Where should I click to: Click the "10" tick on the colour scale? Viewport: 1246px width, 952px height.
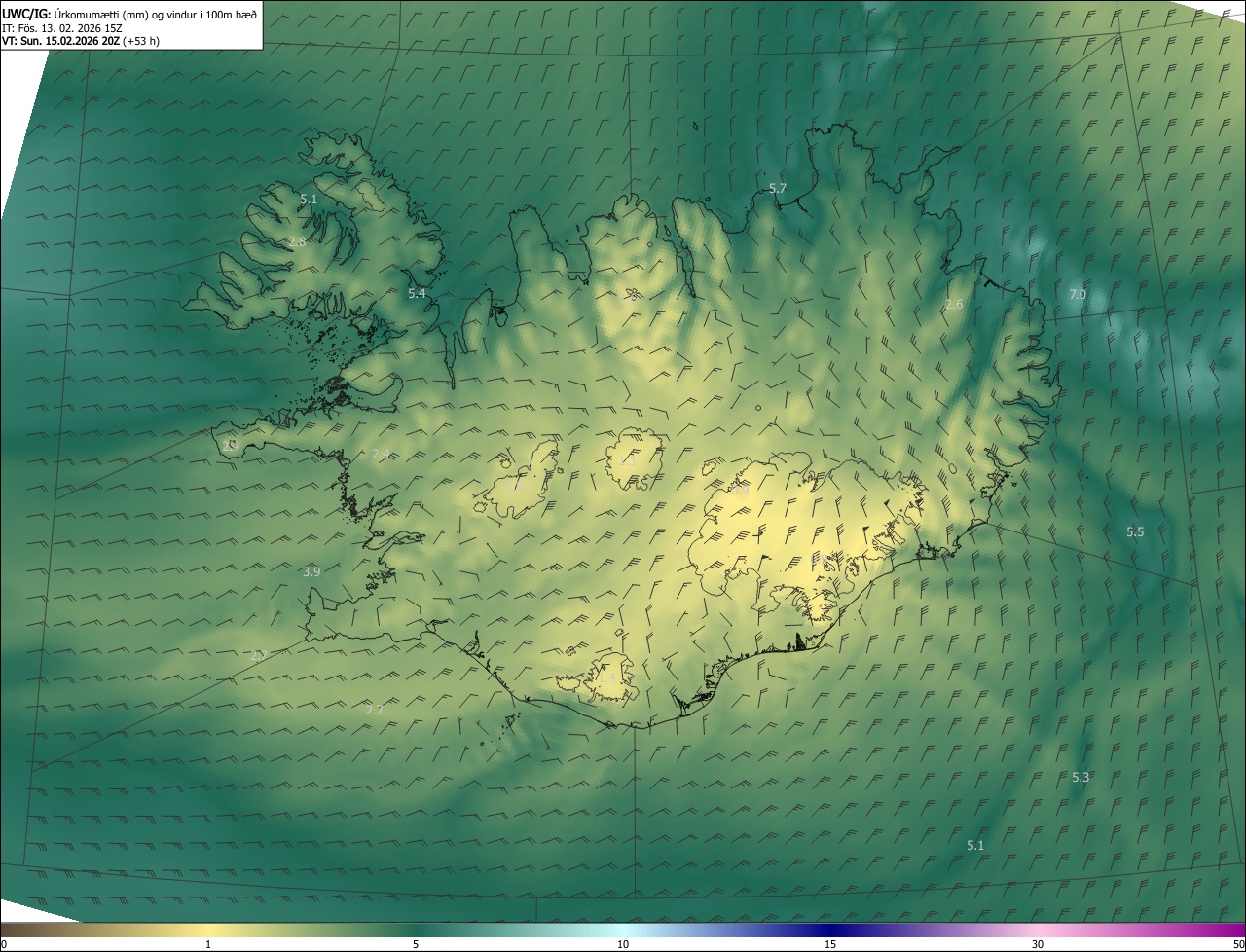pos(623,944)
